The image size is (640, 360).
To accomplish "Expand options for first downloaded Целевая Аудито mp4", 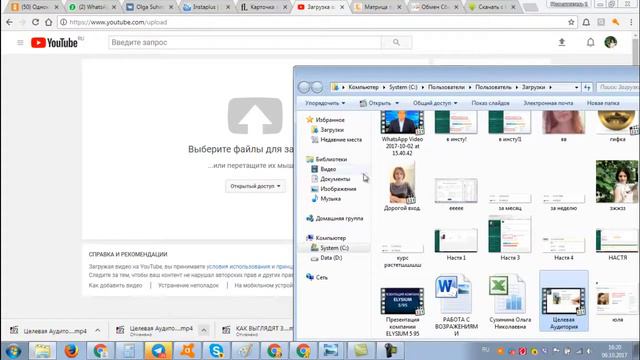I will (x=98, y=331).
